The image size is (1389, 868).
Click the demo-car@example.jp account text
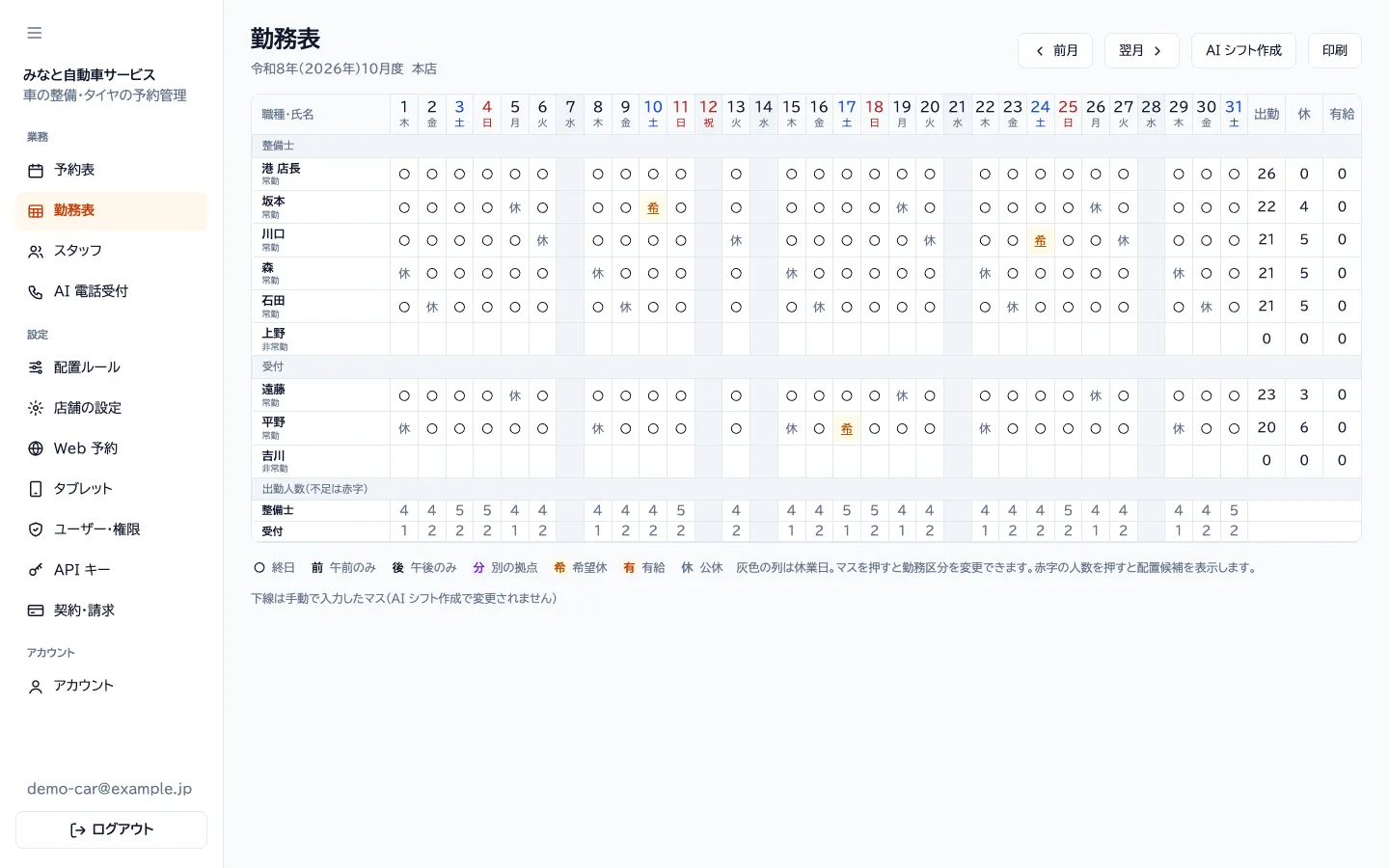109,789
